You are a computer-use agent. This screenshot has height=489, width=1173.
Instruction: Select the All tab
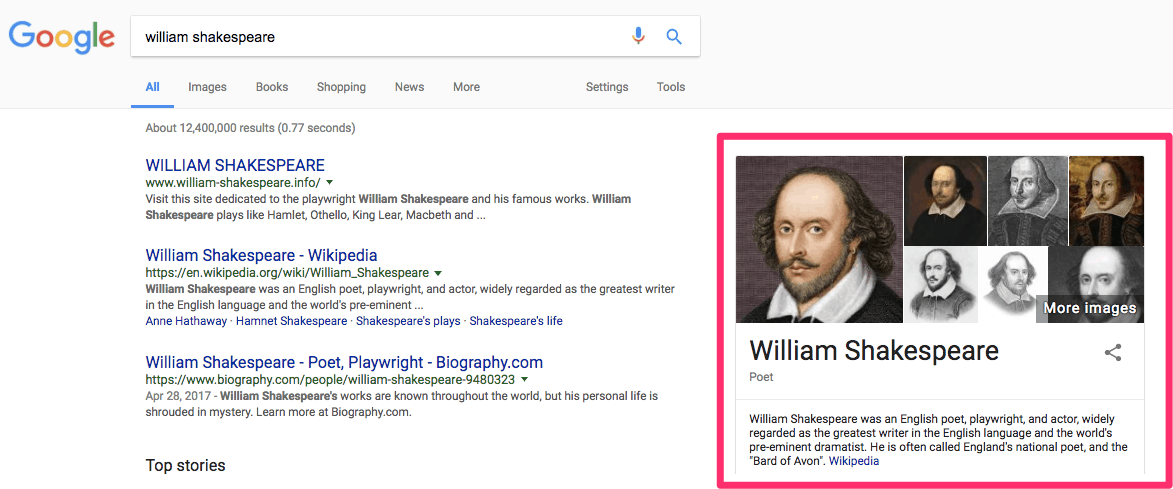[153, 87]
